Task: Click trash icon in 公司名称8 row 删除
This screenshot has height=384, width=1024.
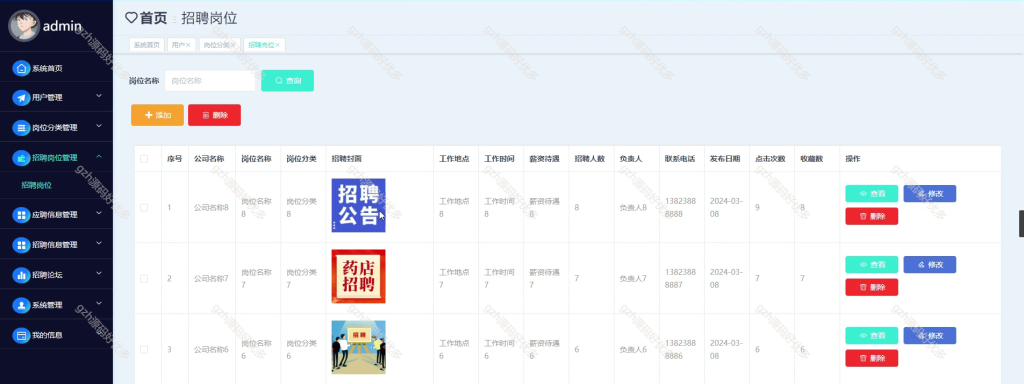Action: 863,216
